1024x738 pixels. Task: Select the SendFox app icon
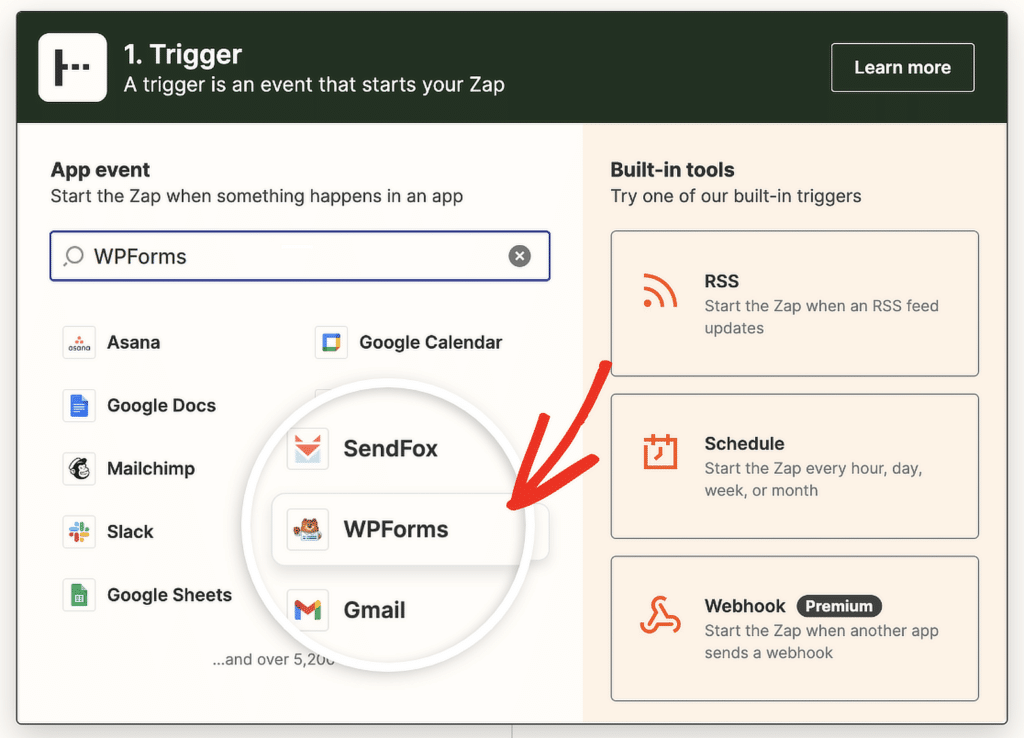[307, 448]
